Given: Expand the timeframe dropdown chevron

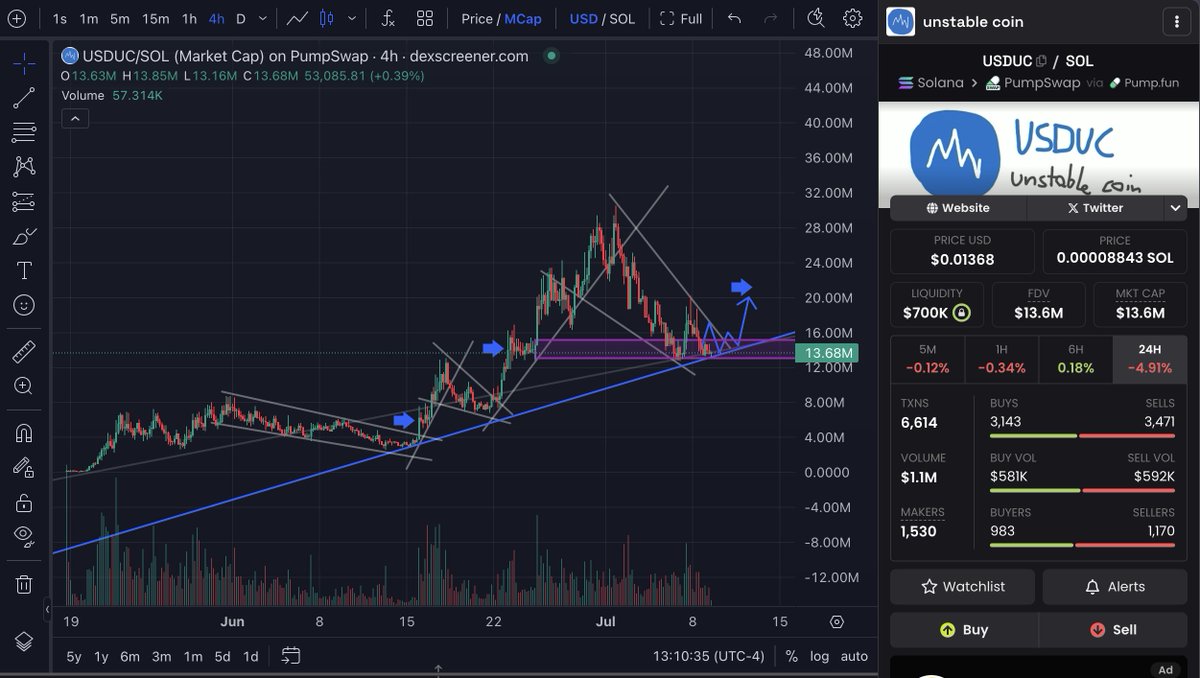Looking at the screenshot, I should 263,18.
